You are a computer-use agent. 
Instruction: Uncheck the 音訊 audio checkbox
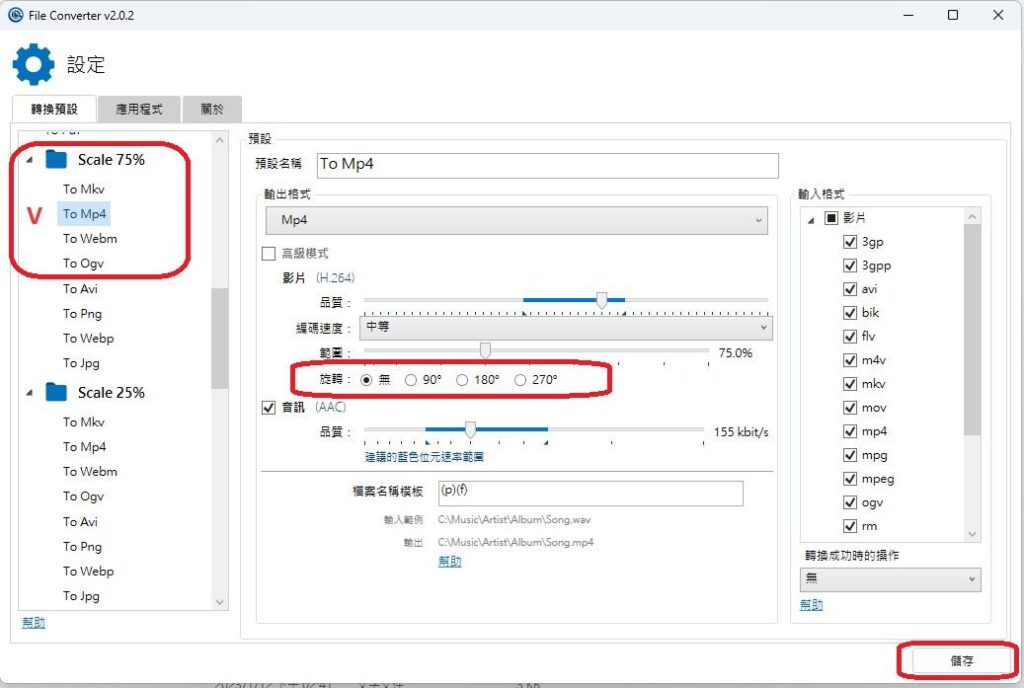pyautogui.click(x=268, y=407)
